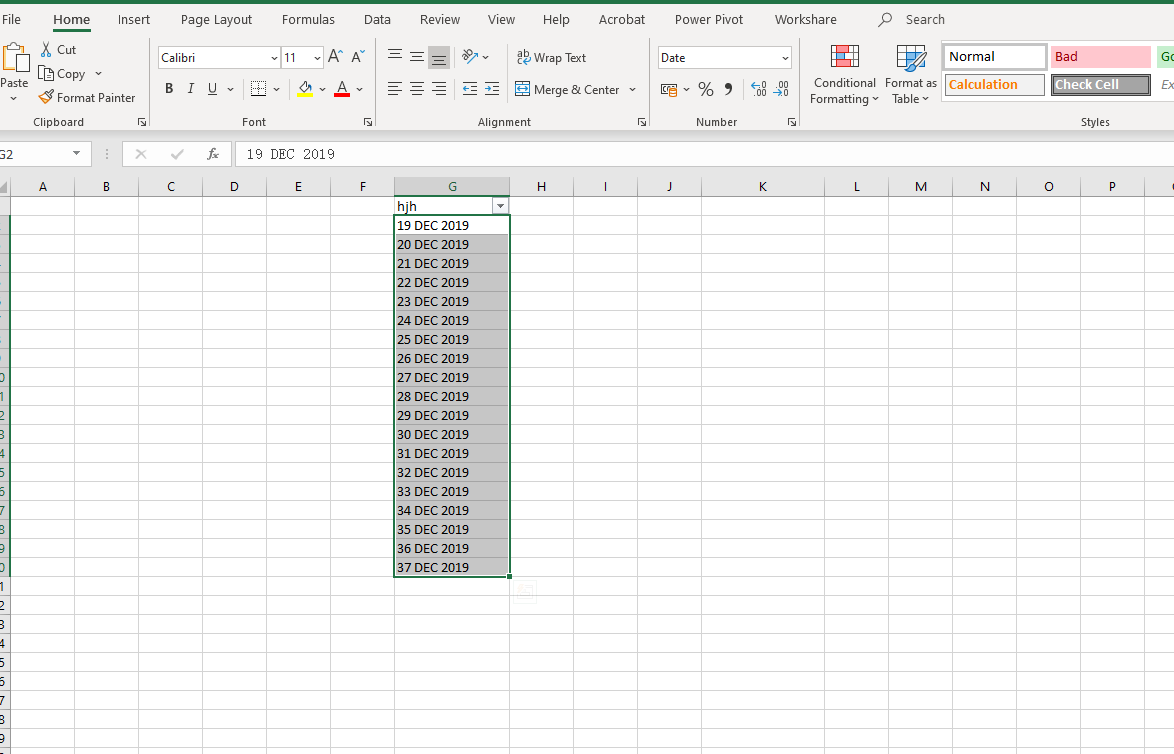Open the Calibri font name dropdown
Image resolution: width=1174 pixels, height=754 pixels.
tap(274, 58)
